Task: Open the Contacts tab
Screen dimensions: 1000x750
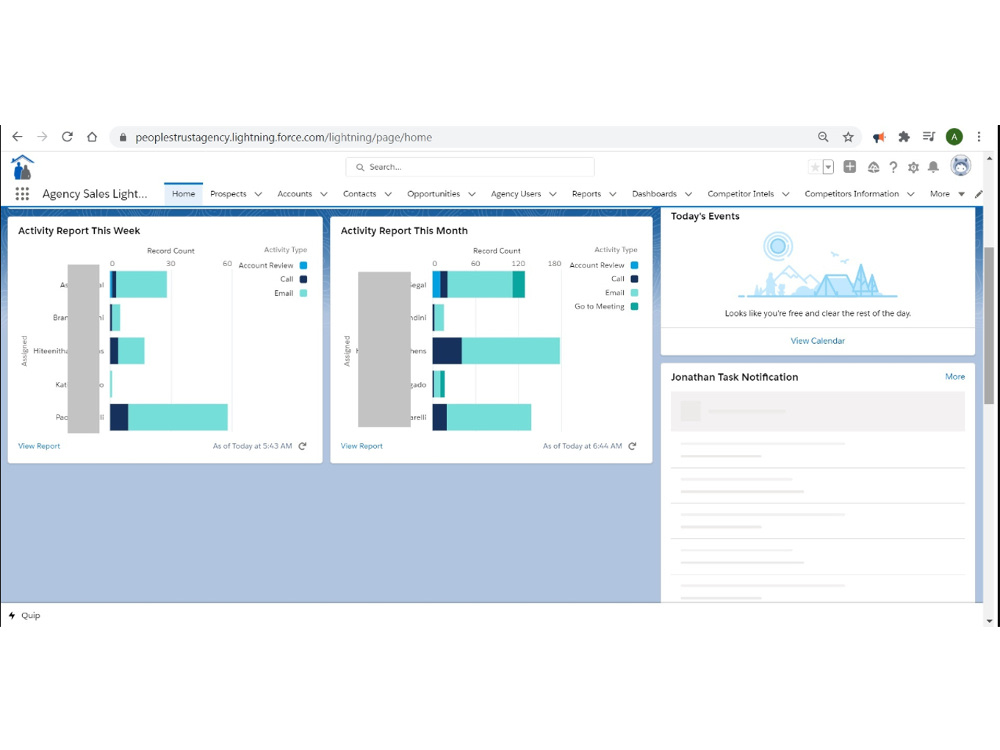Action: (x=360, y=194)
